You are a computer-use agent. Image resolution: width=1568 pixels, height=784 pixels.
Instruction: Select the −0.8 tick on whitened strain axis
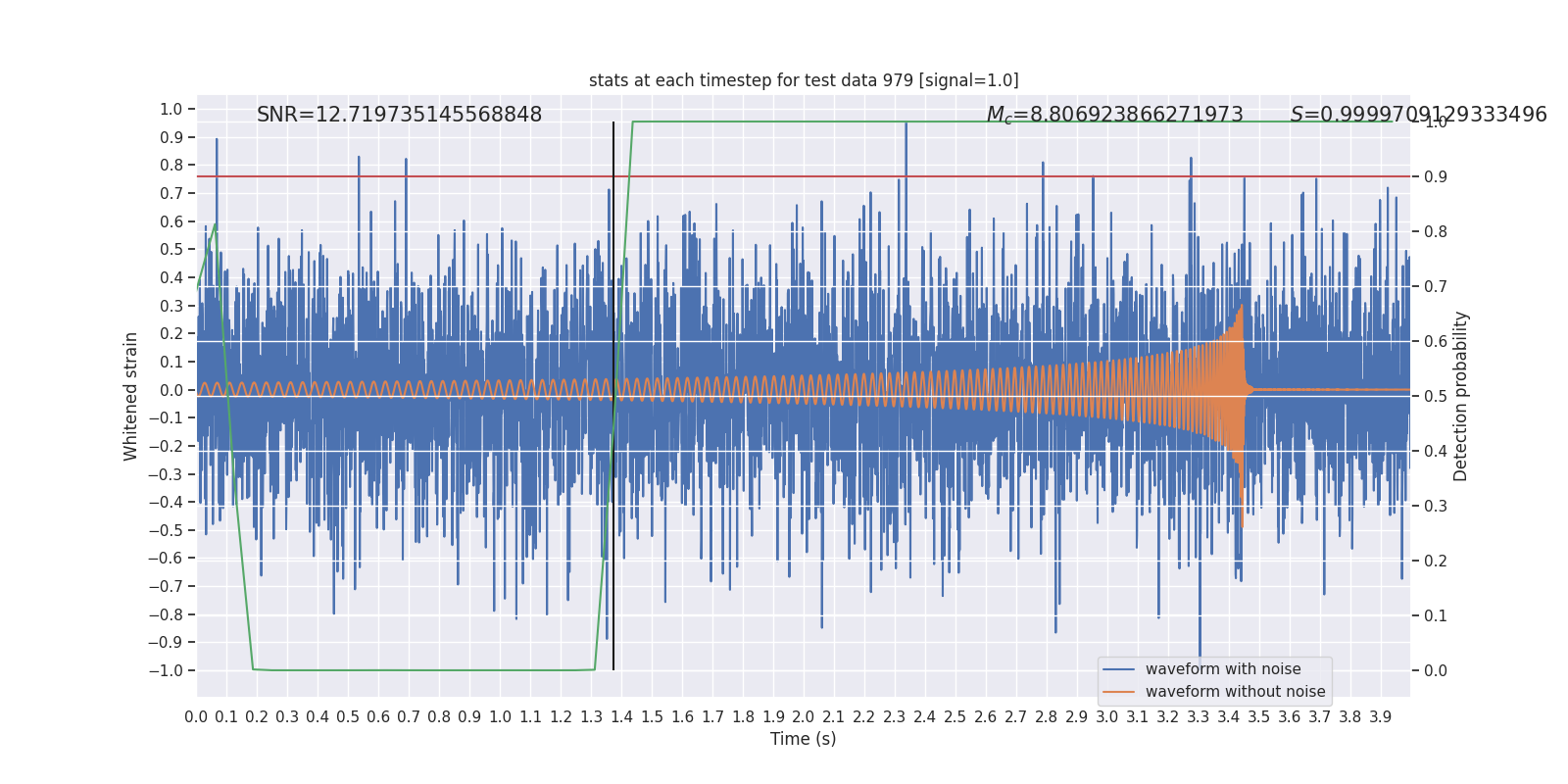tap(167, 614)
